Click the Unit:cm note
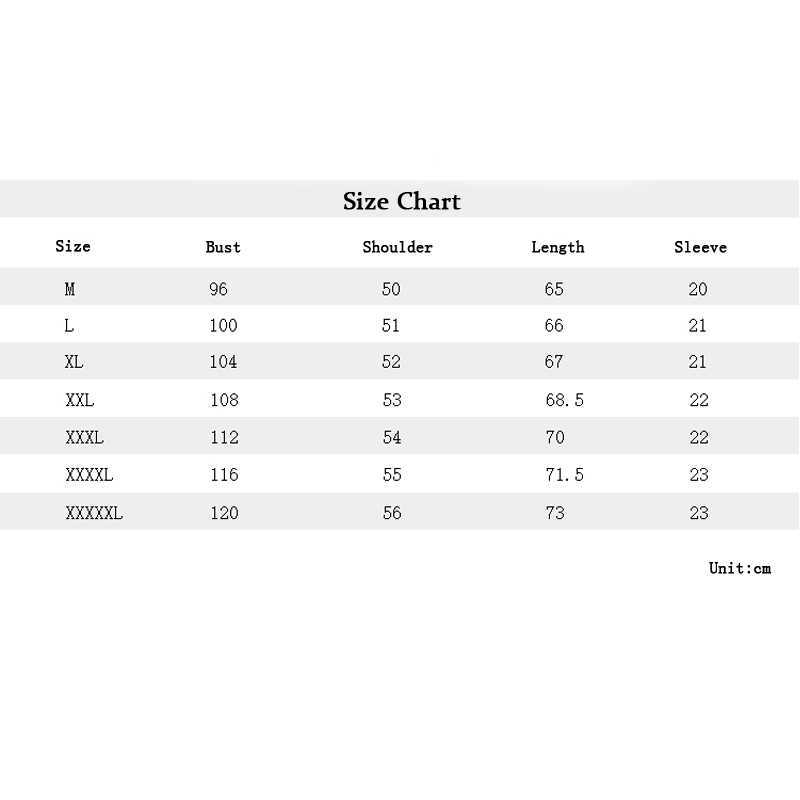 [x=740, y=568]
